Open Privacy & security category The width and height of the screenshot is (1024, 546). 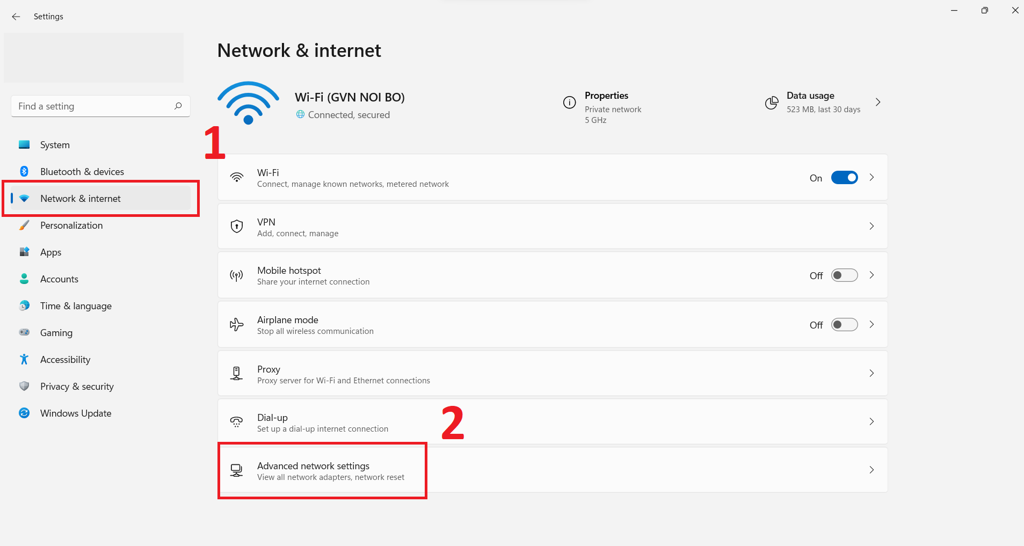[x=101, y=386]
